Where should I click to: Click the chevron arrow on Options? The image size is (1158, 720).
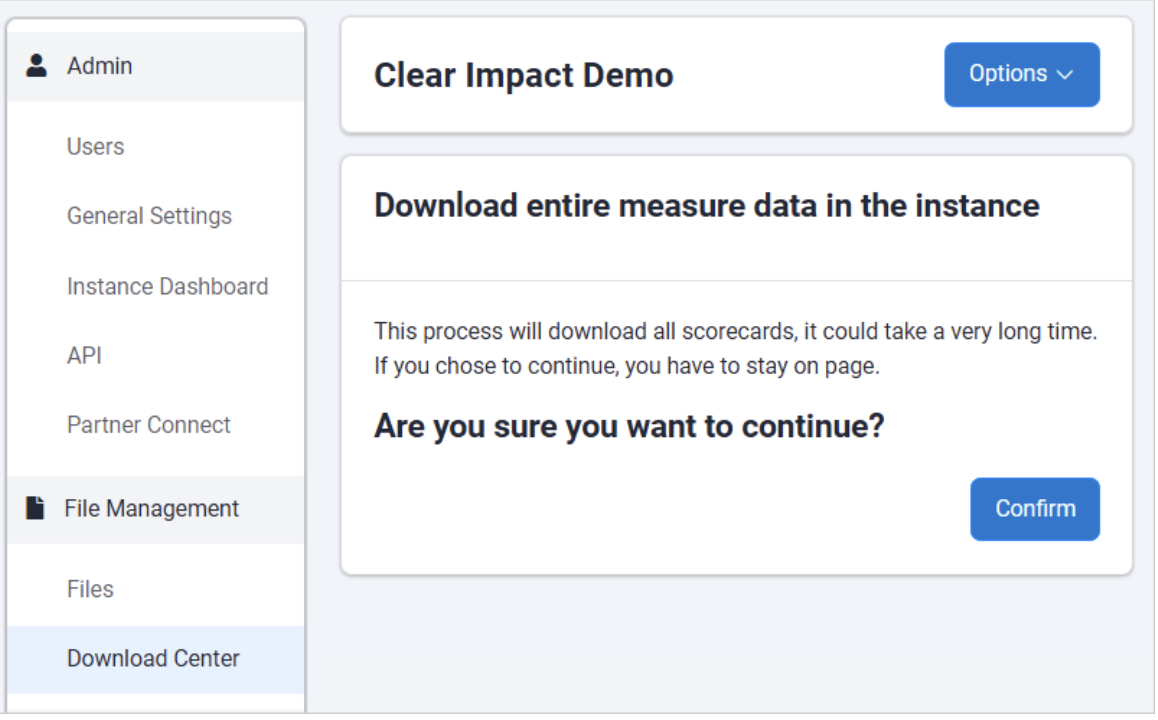tap(1064, 75)
